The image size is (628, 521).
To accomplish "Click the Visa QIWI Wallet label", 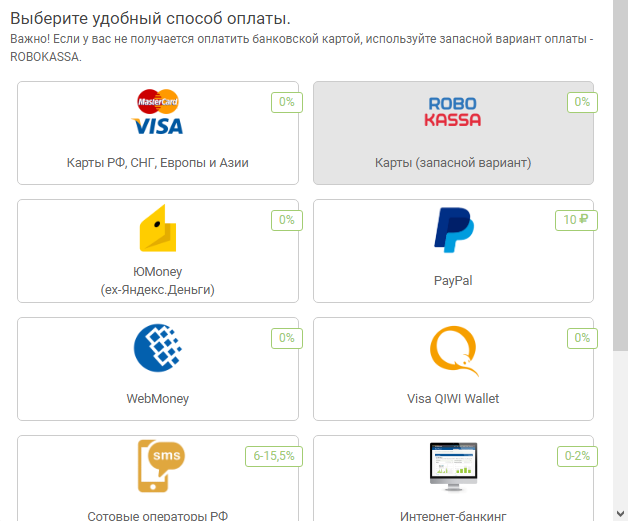I will click(x=453, y=398).
